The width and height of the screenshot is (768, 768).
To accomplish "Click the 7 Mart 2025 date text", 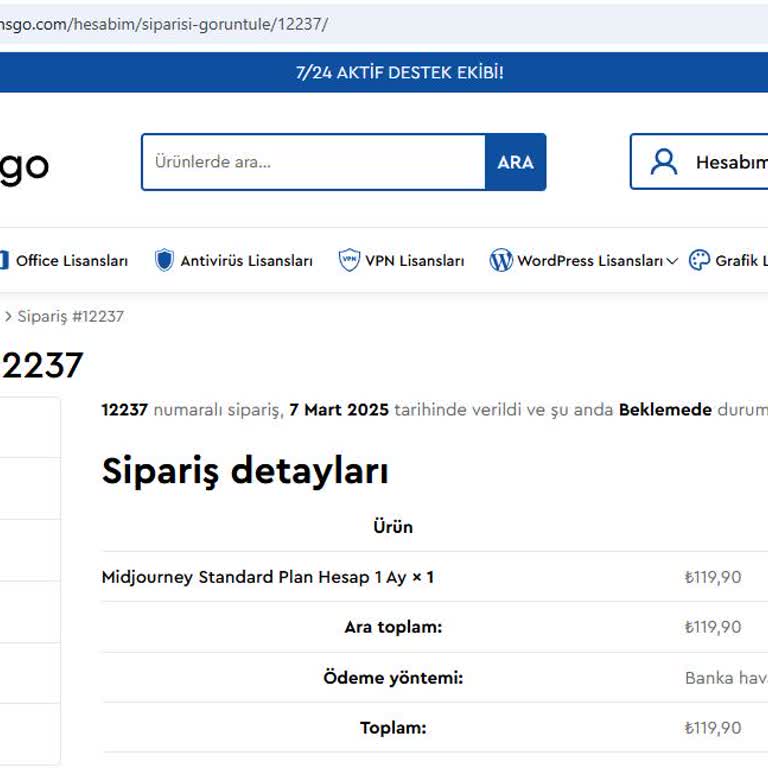I will 339,409.
